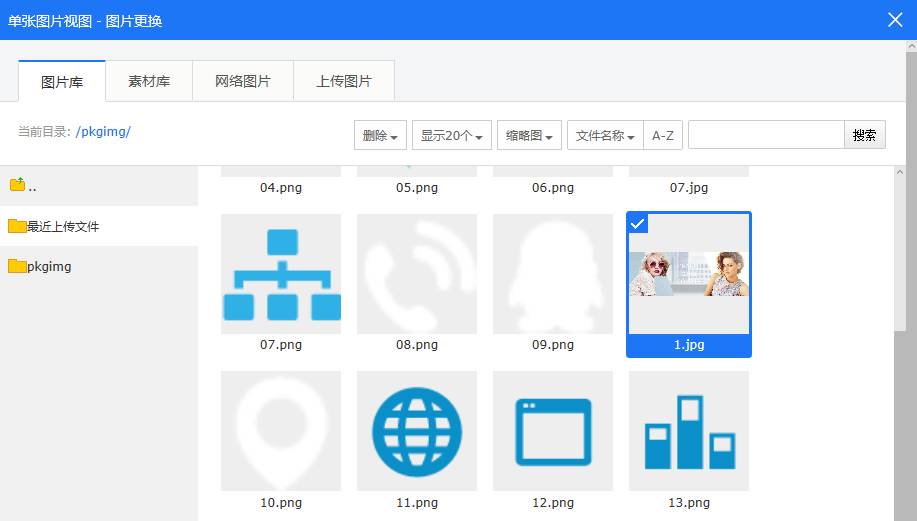Open the 最近上传文件 folder

click(x=99, y=226)
